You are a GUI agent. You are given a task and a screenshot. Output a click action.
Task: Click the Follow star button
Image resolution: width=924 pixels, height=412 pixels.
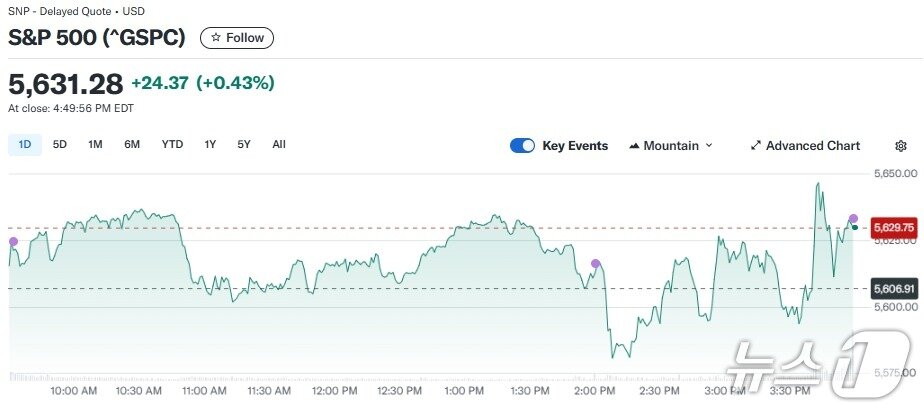[237, 38]
